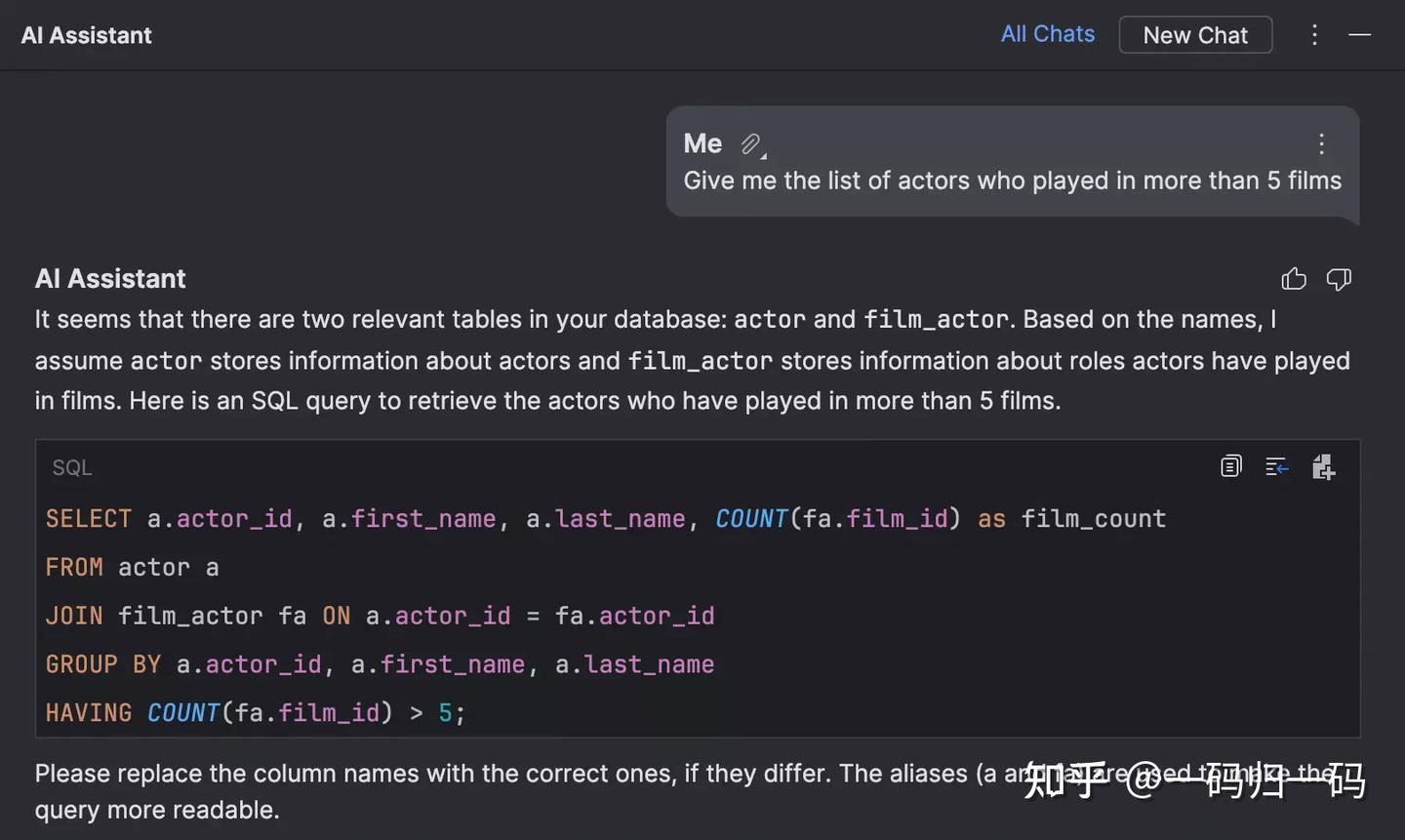
Task: Click the SQL language label
Action: 72,468
